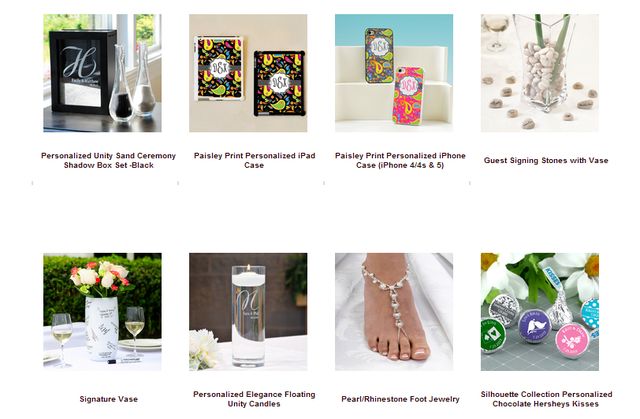640x419 pixels.
Task: Open Personalized Unity Sand Ceremony Shadow Box link
Action: click(109, 160)
